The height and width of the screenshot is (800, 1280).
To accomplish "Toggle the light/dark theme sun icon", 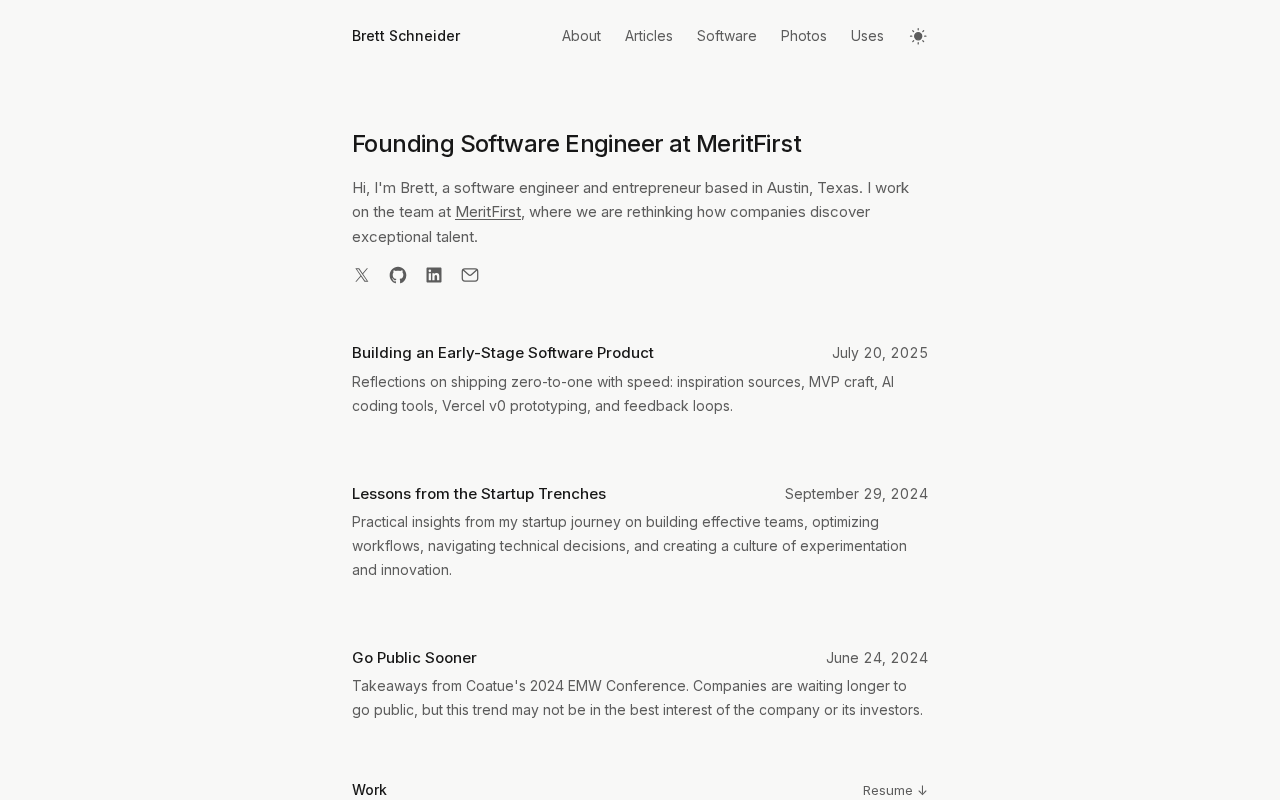I will 918,36.
